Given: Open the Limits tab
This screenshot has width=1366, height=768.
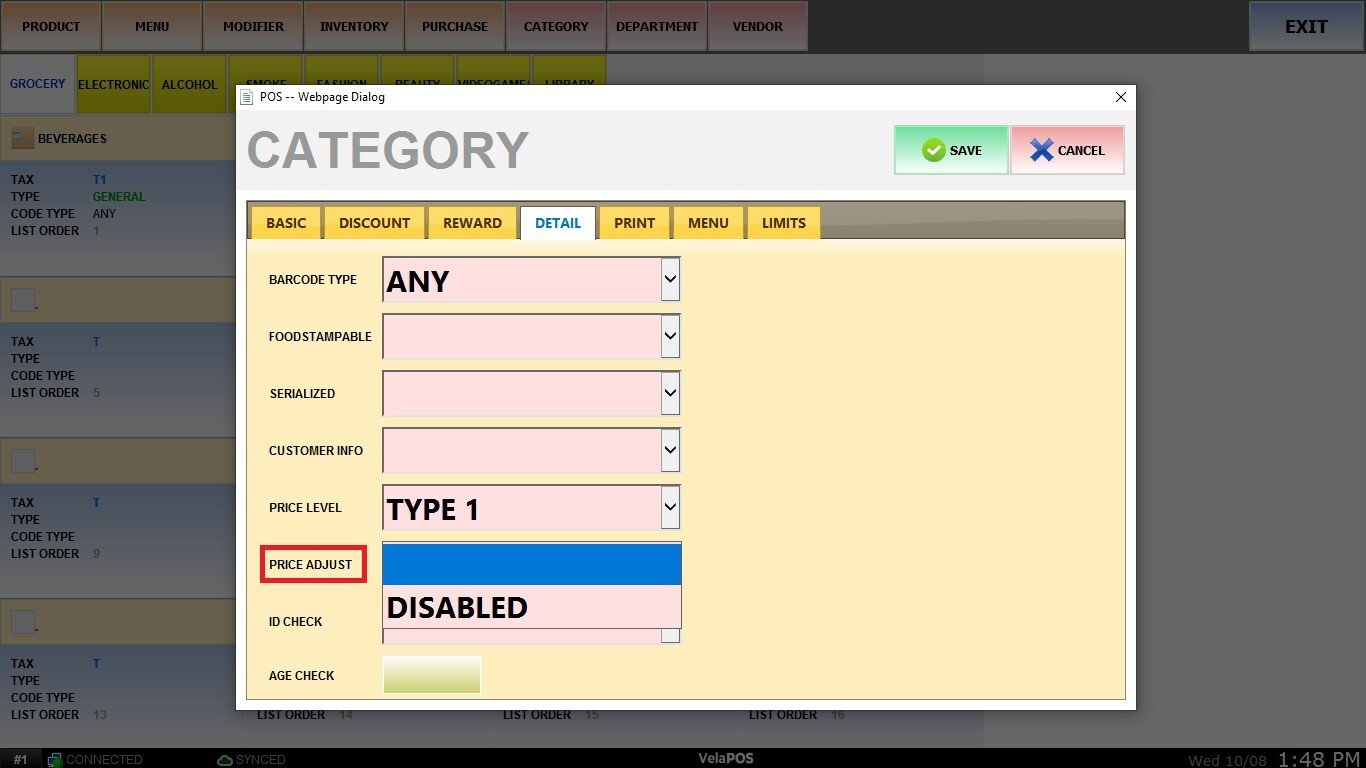Looking at the screenshot, I should (x=783, y=223).
